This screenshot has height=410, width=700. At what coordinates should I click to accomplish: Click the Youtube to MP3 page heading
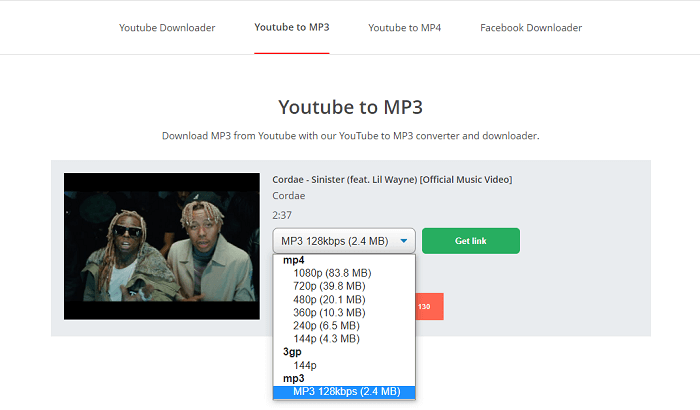[x=350, y=107]
